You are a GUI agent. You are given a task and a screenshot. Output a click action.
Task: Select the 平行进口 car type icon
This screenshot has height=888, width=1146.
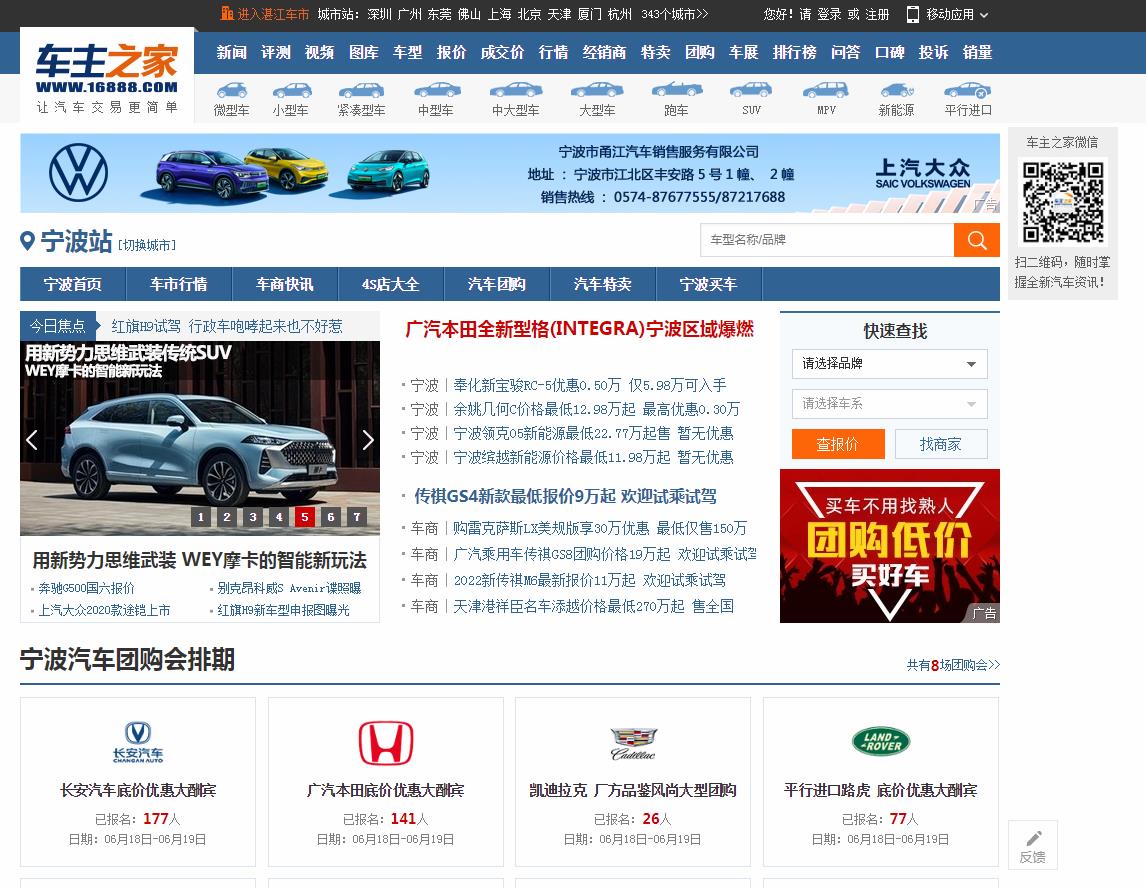(967, 91)
